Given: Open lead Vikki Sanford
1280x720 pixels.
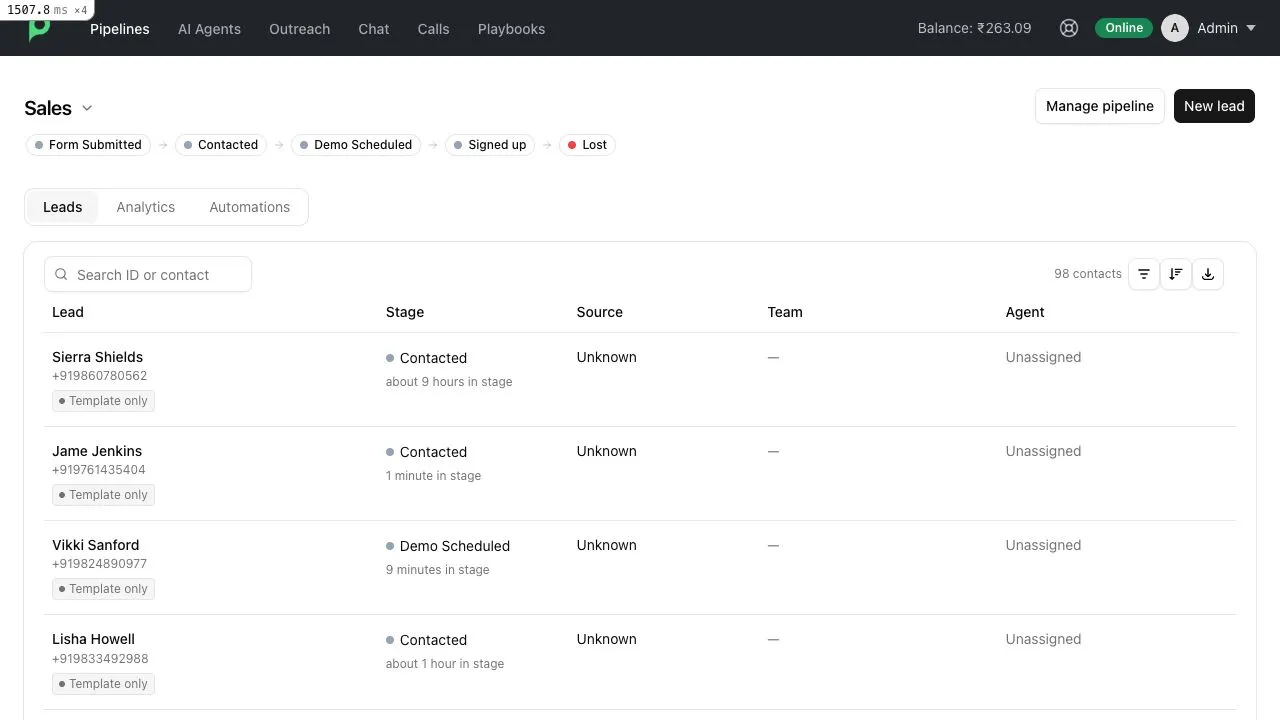Looking at the screenshot, I should pyautogui.click(x=96, y=545).
